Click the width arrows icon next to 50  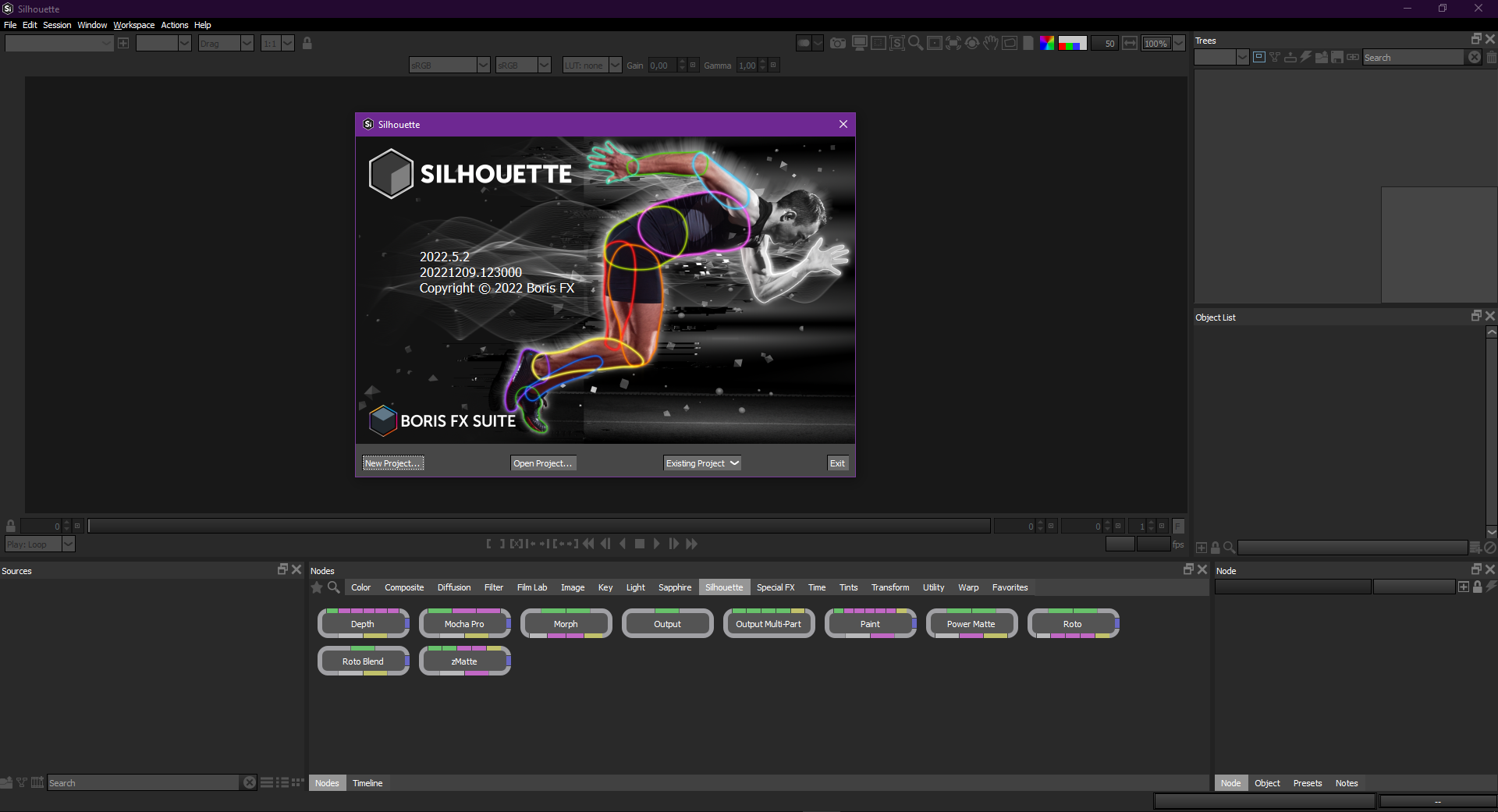tap(1130, 44)
